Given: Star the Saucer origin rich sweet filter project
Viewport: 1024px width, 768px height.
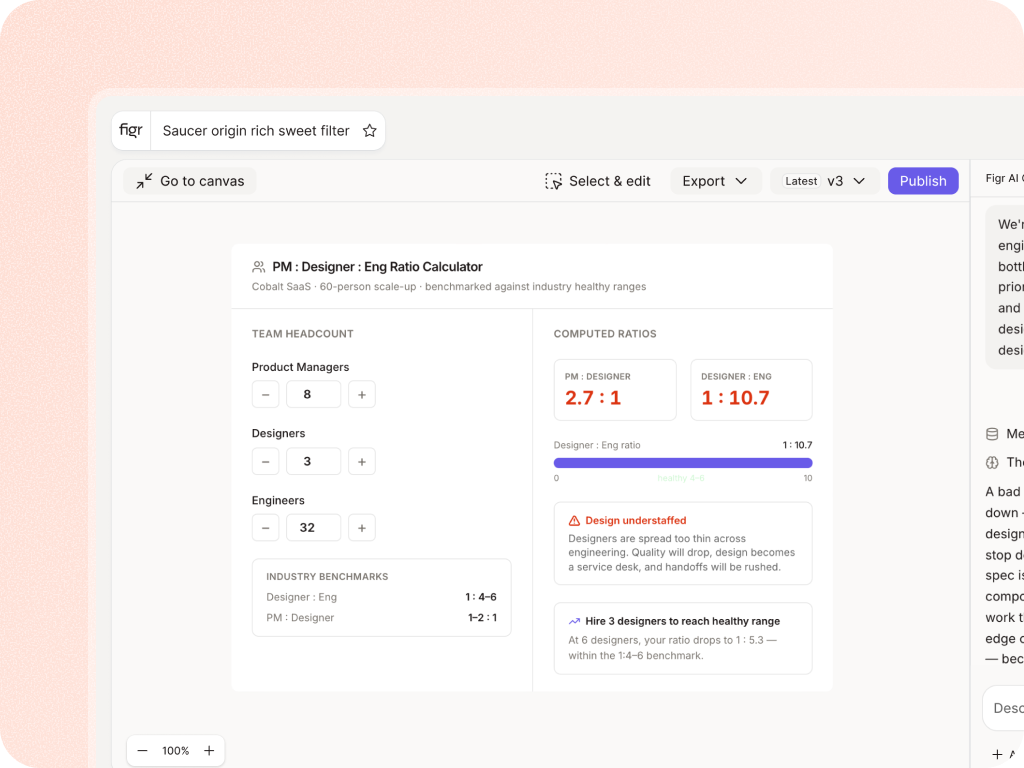Looking at the screenshot, I should coord(370,131).
